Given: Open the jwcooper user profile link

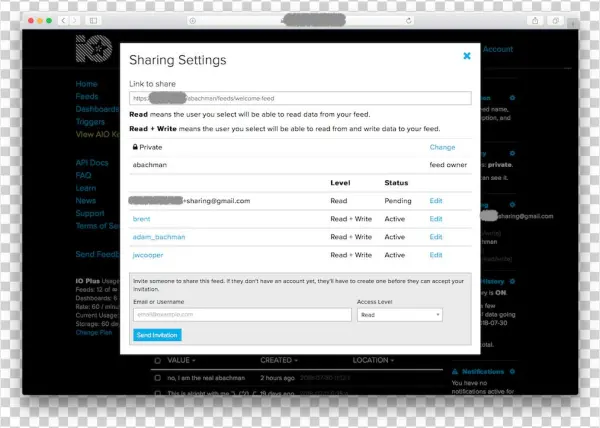Looking at the screenshot, I should click(148, 255).
